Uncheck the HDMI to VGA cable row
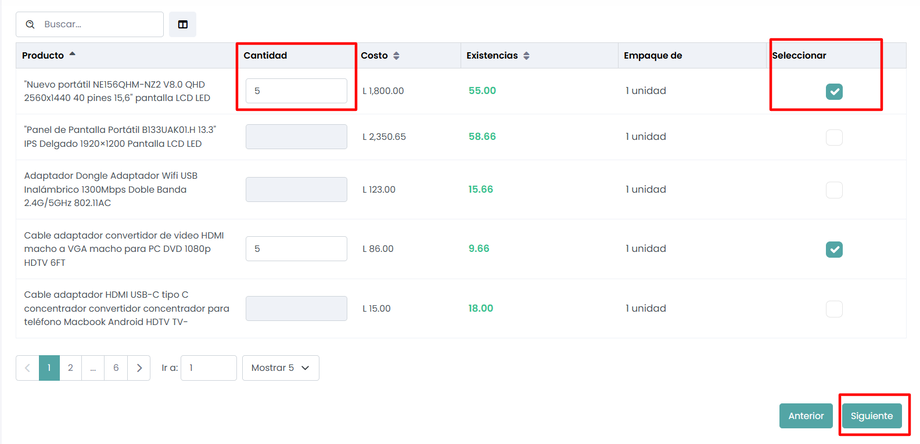This screenshot has width=920, height=444. pyautogui.click(x=834, y=249)
